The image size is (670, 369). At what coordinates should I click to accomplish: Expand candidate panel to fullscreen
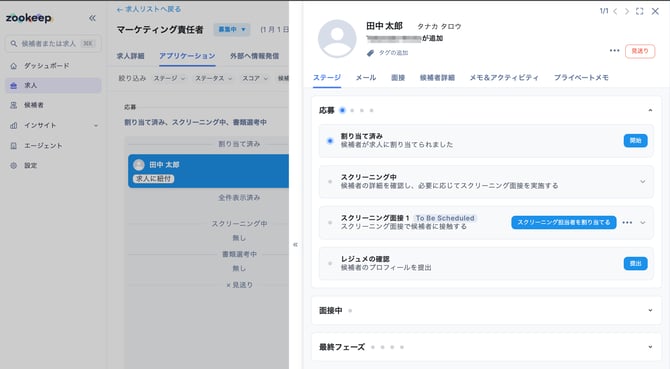640,11
